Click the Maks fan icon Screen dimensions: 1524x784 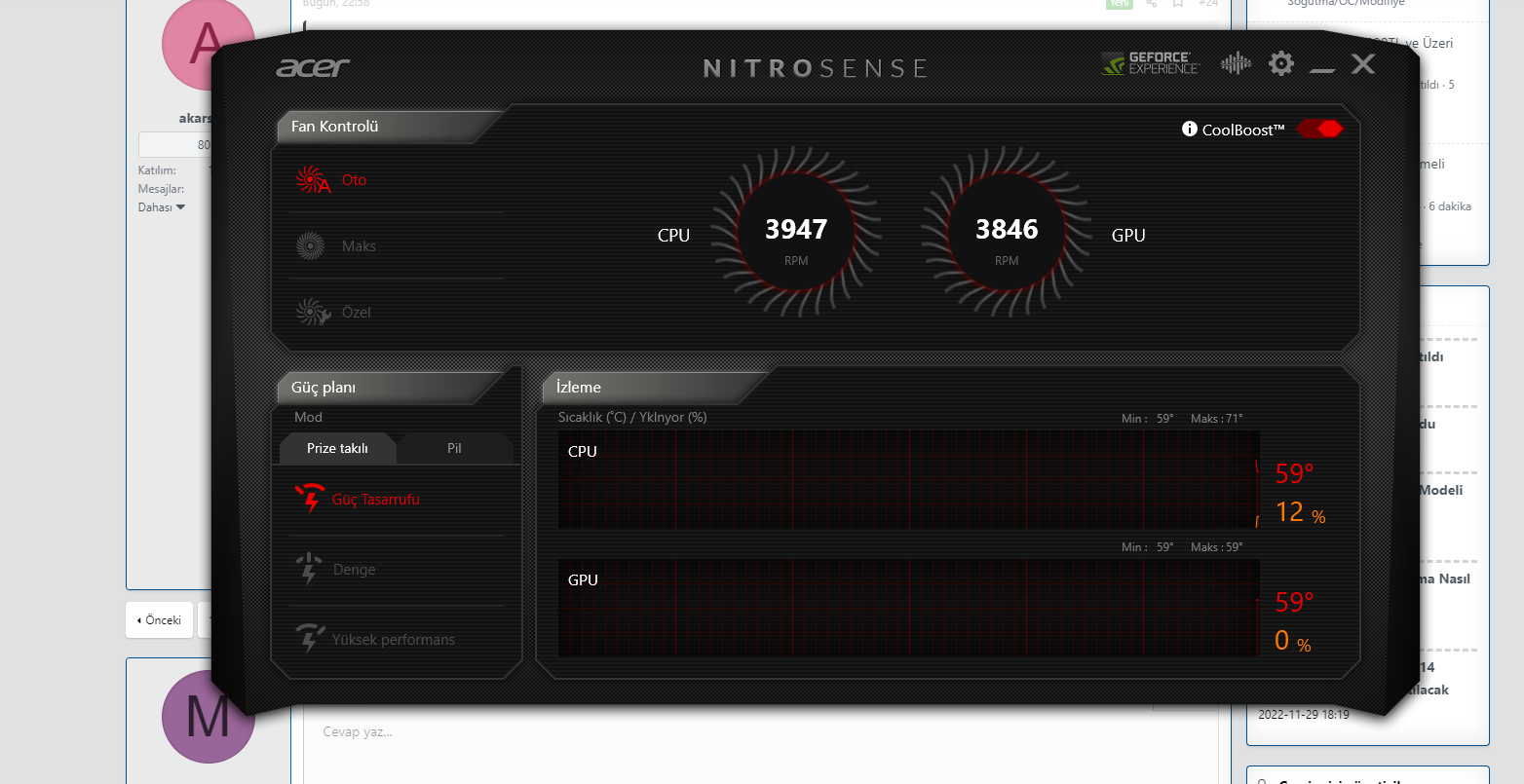310,245
